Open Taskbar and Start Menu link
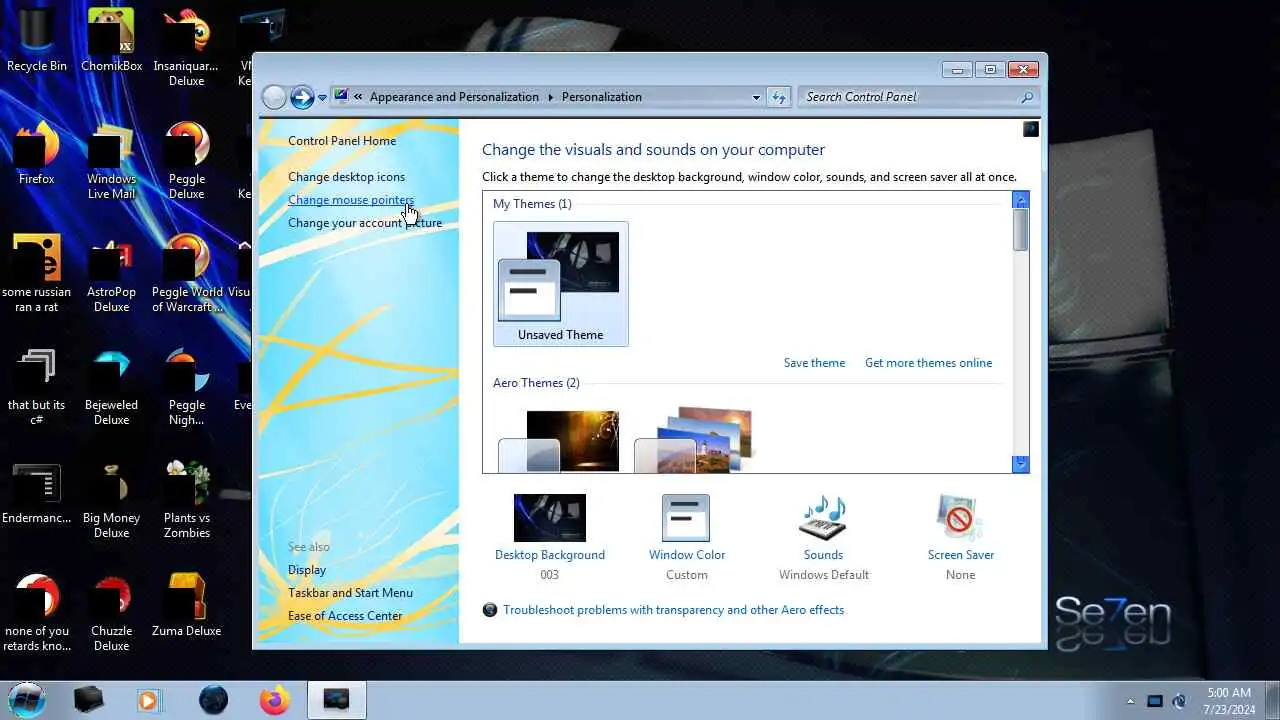The image size is (1280, 720). (350, 593)
